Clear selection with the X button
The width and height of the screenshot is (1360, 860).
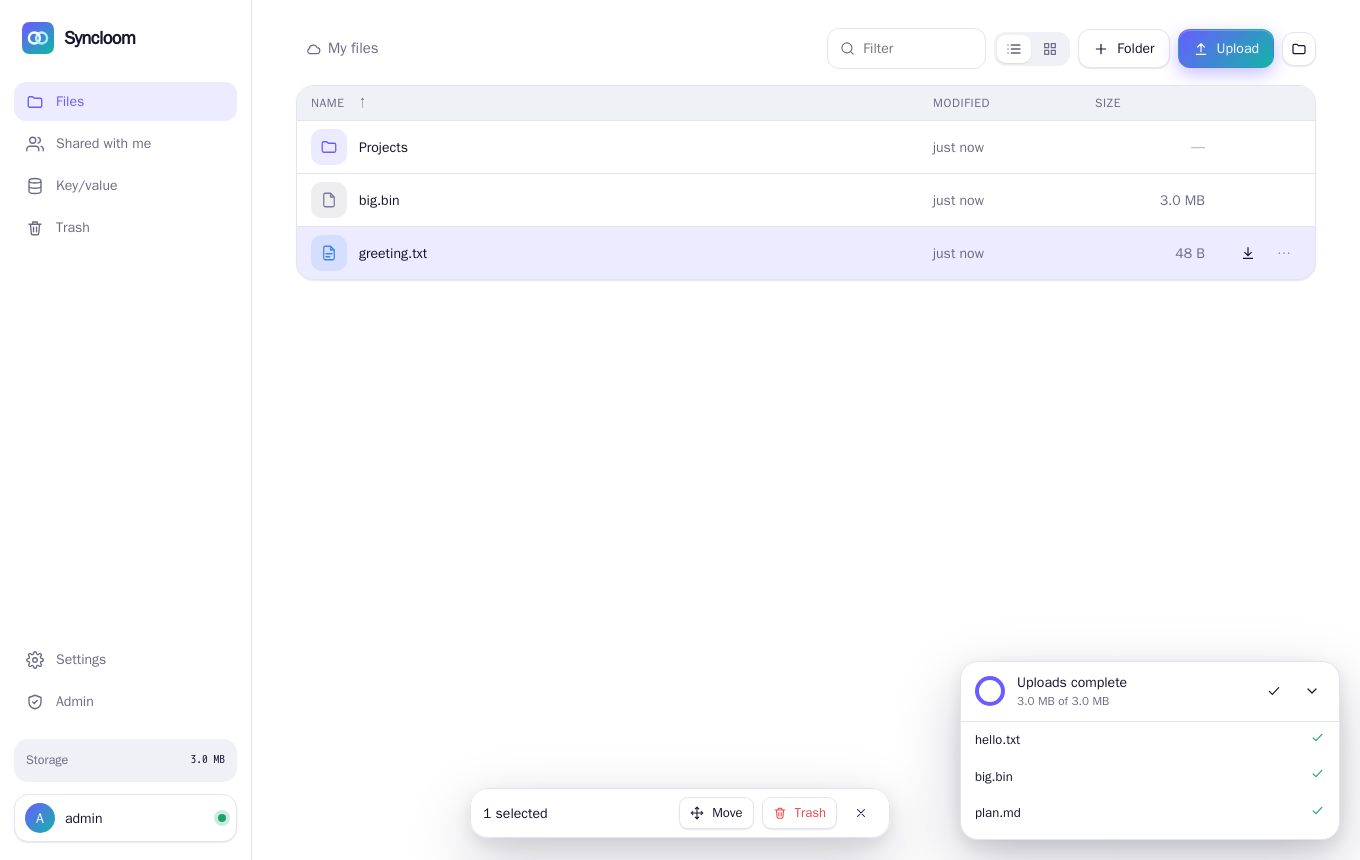click(x=861, y=813)
